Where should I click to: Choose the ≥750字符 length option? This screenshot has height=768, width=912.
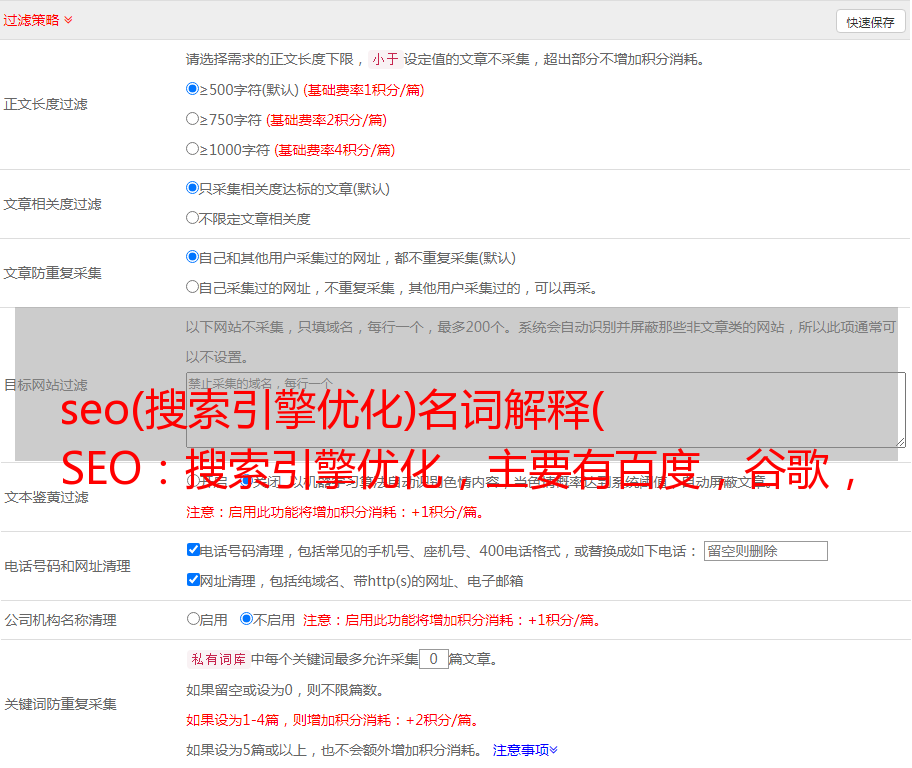192,119
